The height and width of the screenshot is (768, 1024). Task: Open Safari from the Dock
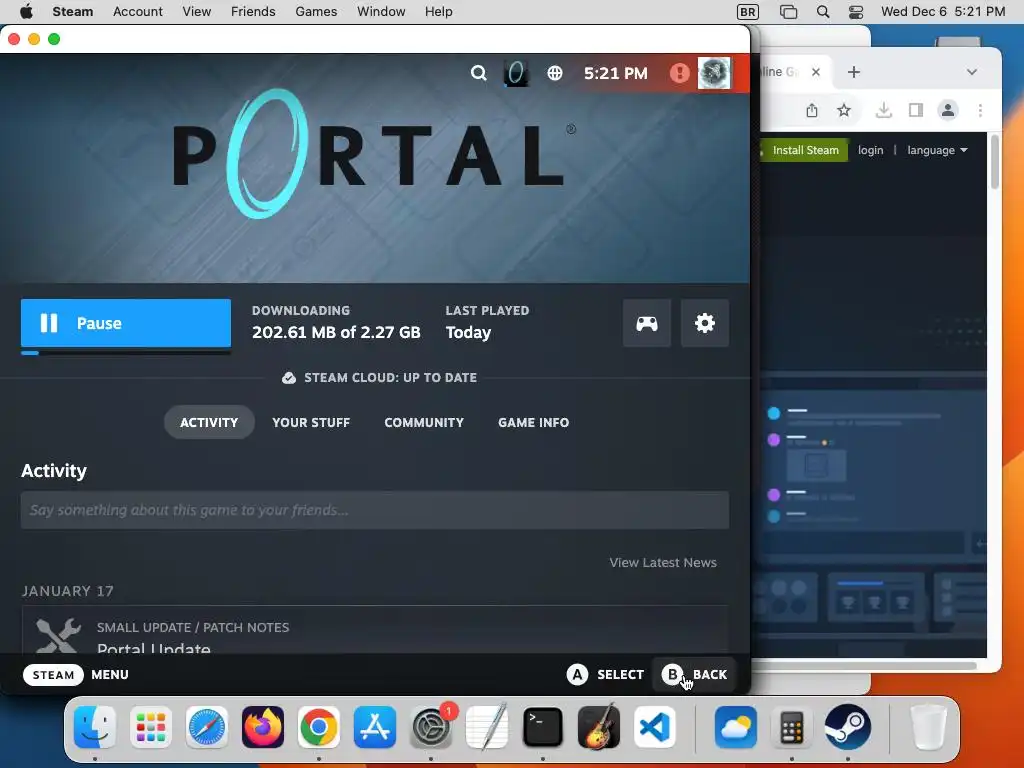(207, 726)
